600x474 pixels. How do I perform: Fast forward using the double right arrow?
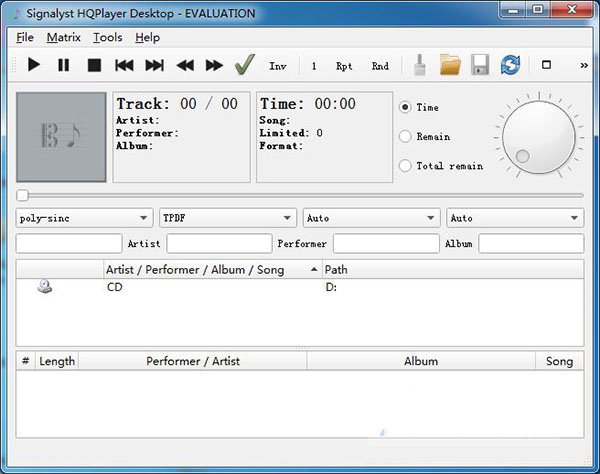(214, 65)
